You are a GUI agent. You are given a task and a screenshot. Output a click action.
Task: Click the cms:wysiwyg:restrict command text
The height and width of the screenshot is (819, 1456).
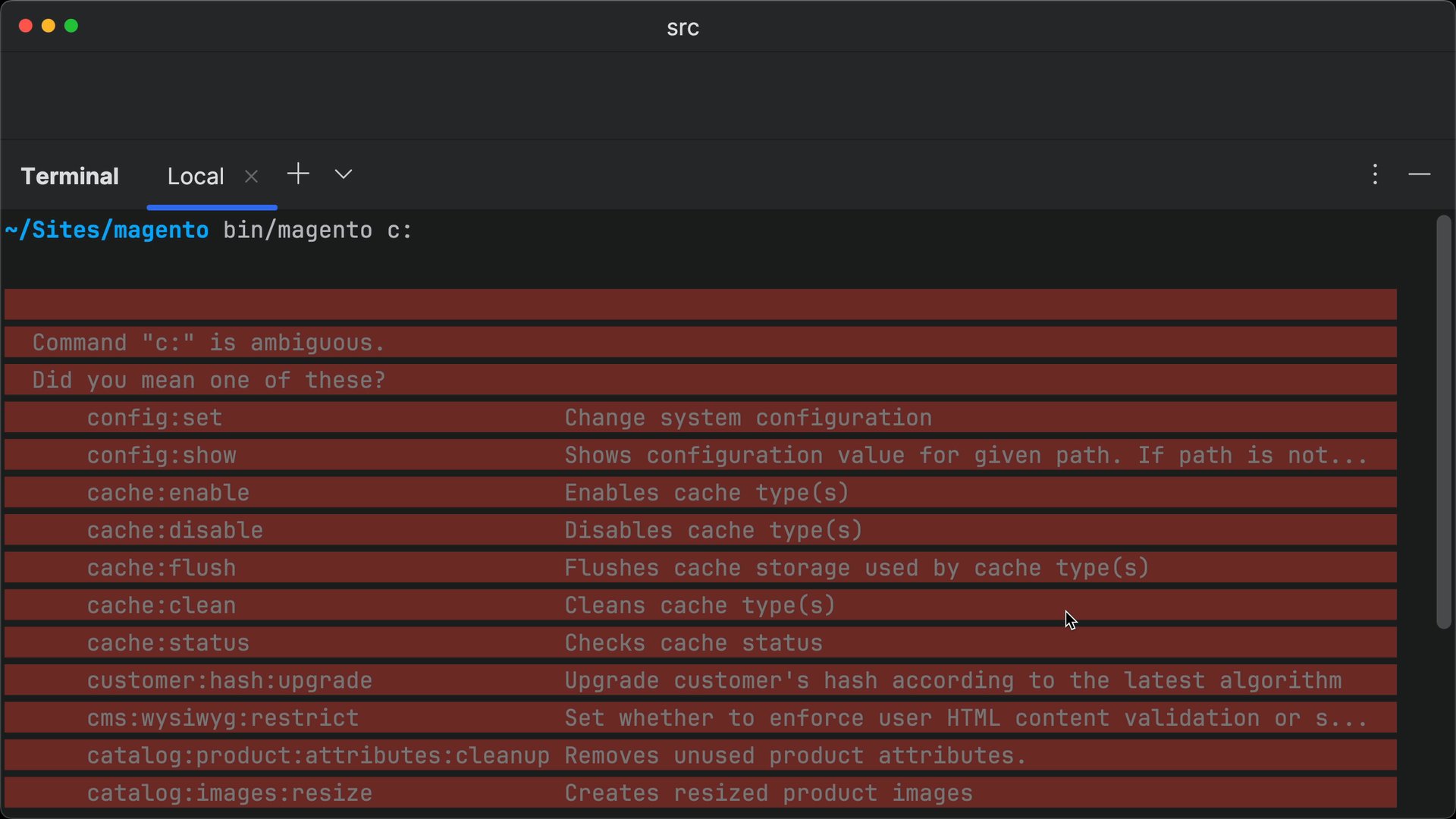[x=223, y=718]
